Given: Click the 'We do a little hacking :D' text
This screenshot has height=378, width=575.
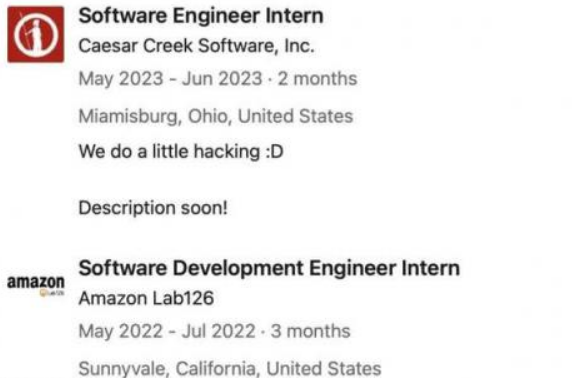Looking at the screenshot, I should (x=181, y=151).
